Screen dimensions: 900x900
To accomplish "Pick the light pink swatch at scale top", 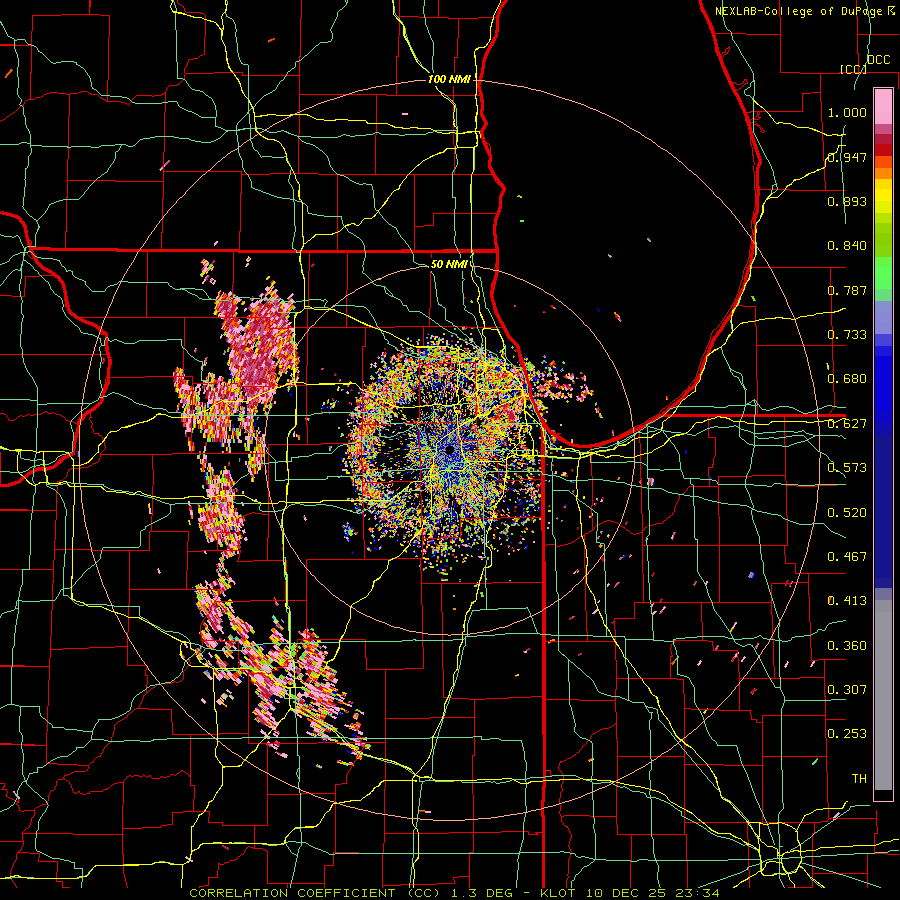I will point(883,106).
